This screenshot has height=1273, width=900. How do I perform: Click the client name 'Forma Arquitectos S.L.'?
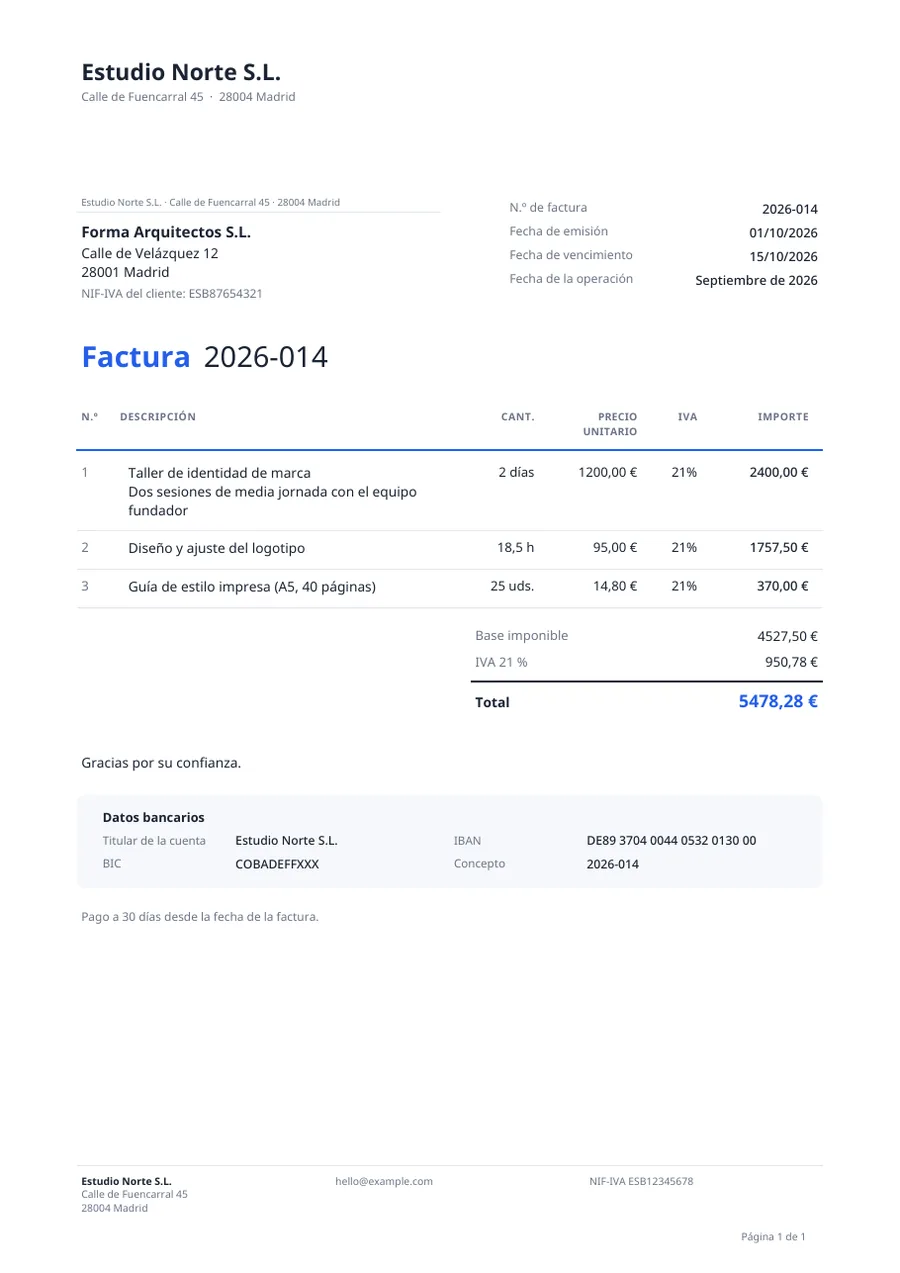point(166,233)
